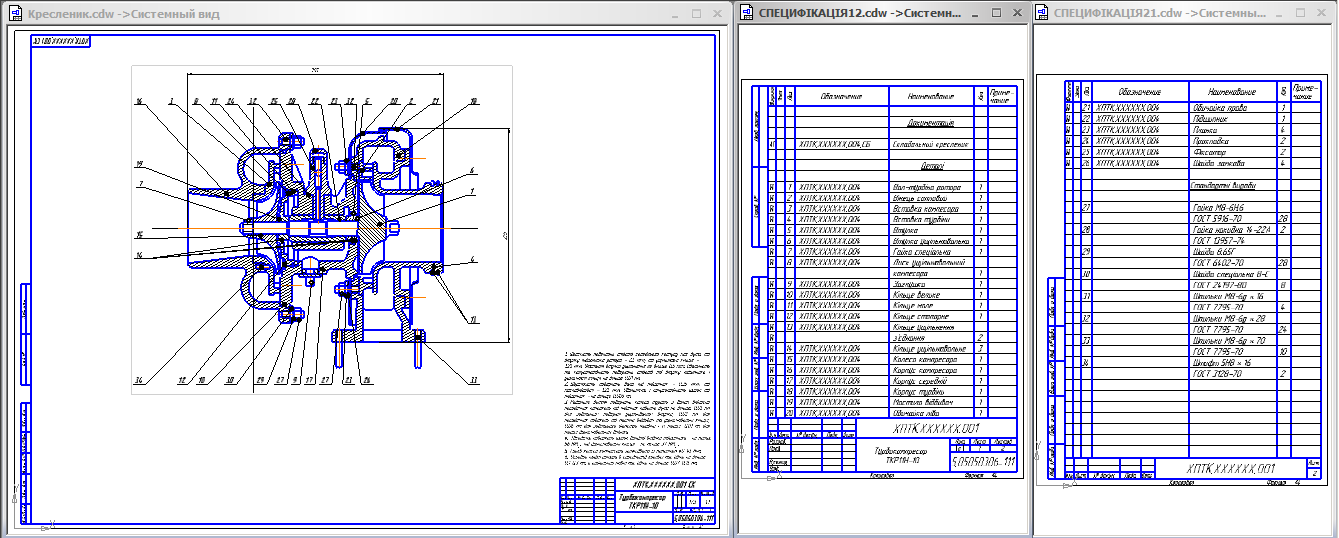Image resolution: width=1339 pixels, height=538 pixels.
Task: Maximize the СПЕЦИФІКАЦІЯ12.cdw window
Action: (996, 13)
